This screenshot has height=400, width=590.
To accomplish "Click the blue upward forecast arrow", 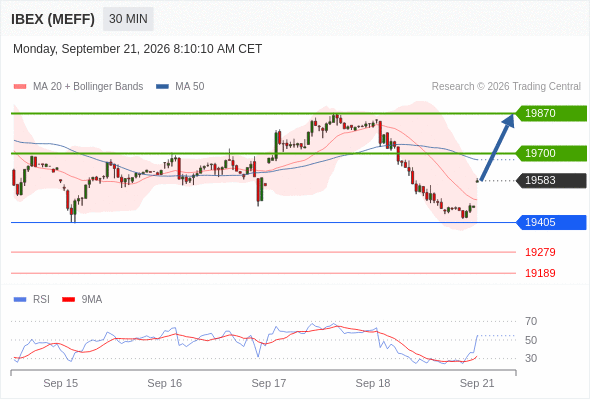I will pos(497,148).
